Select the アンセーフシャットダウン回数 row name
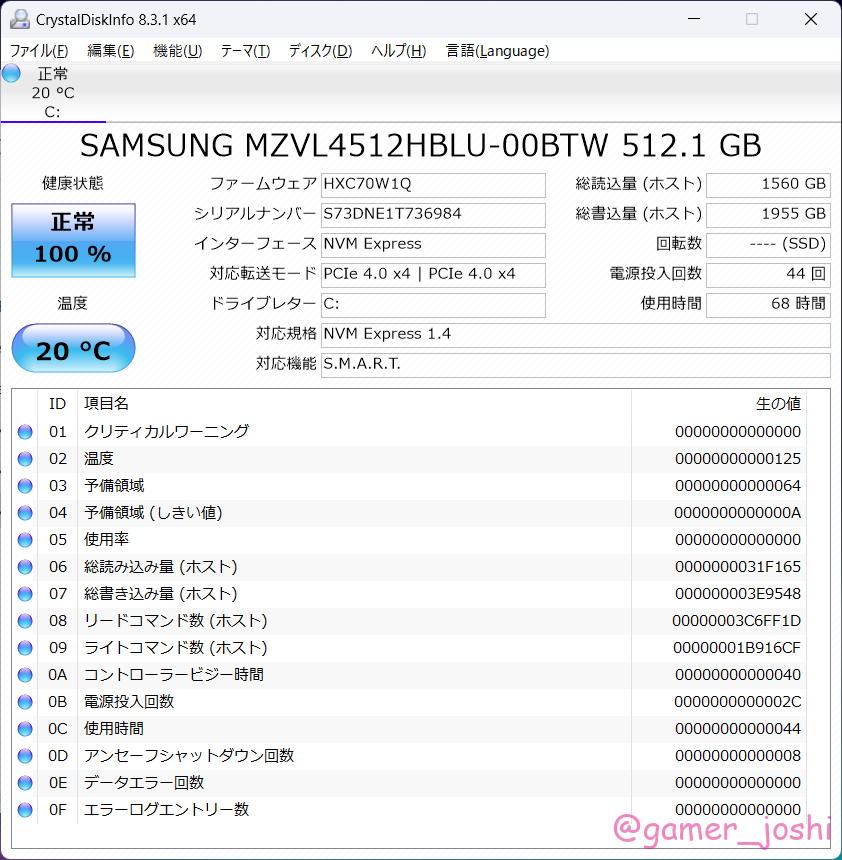 189,756
